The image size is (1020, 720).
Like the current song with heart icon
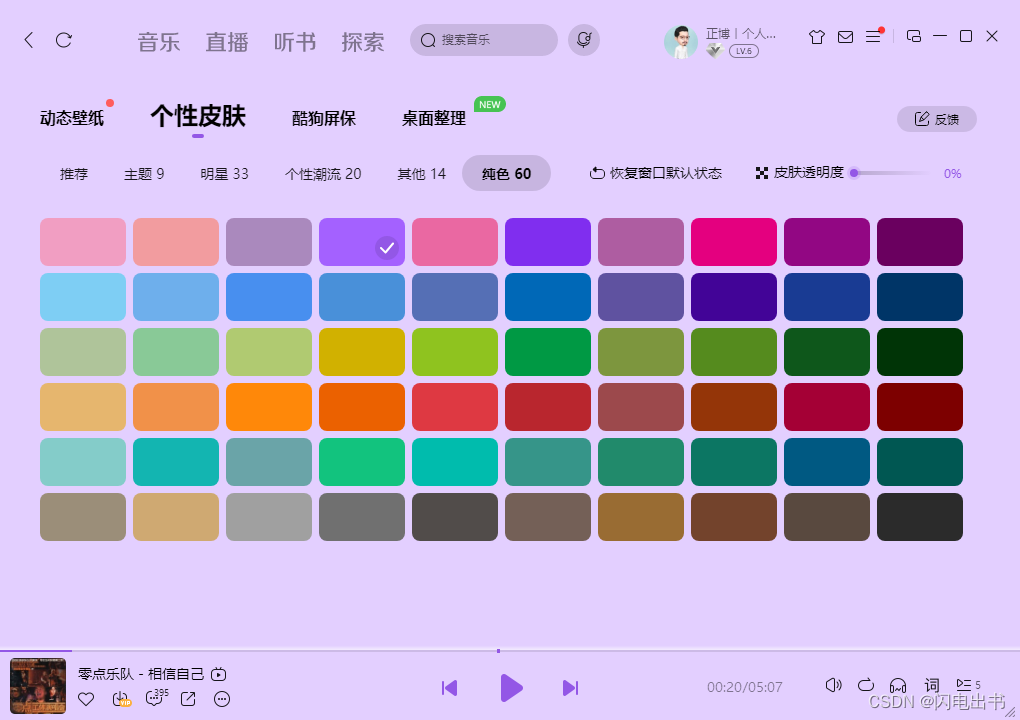[86, 699]
